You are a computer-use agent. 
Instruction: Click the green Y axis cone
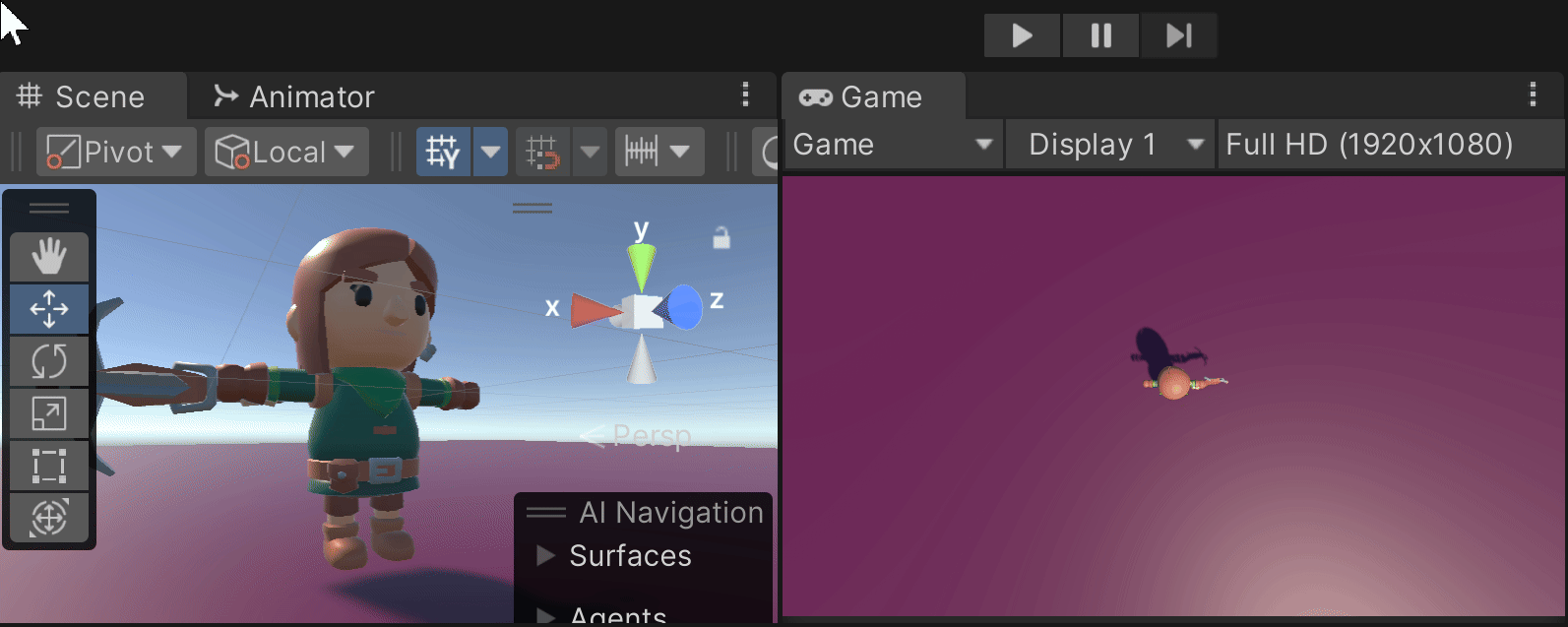(641, 266)
